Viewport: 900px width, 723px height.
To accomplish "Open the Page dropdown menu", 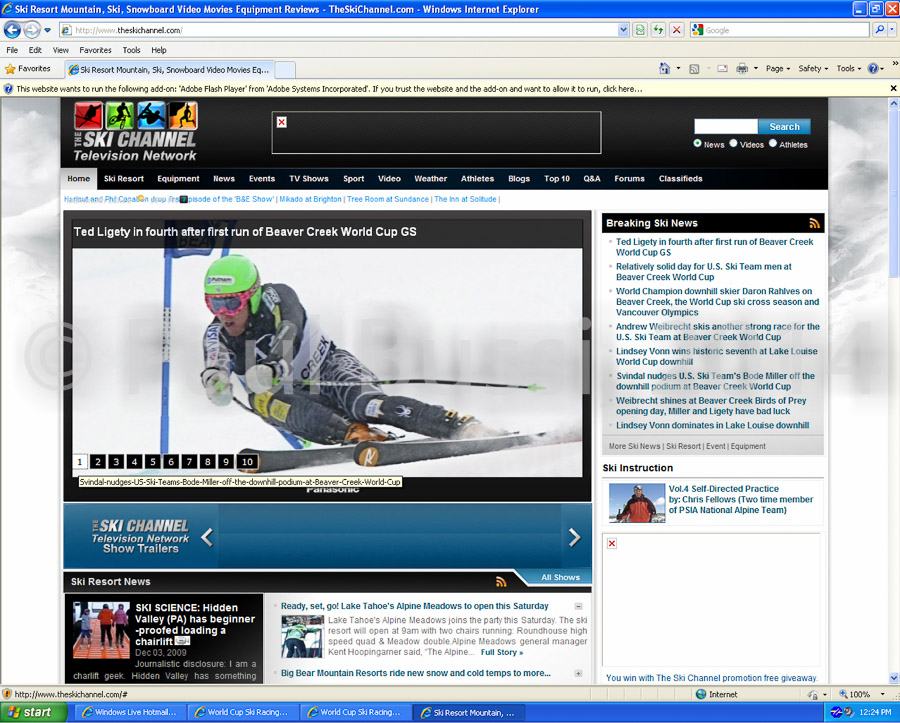I will [x=778, y=69].
